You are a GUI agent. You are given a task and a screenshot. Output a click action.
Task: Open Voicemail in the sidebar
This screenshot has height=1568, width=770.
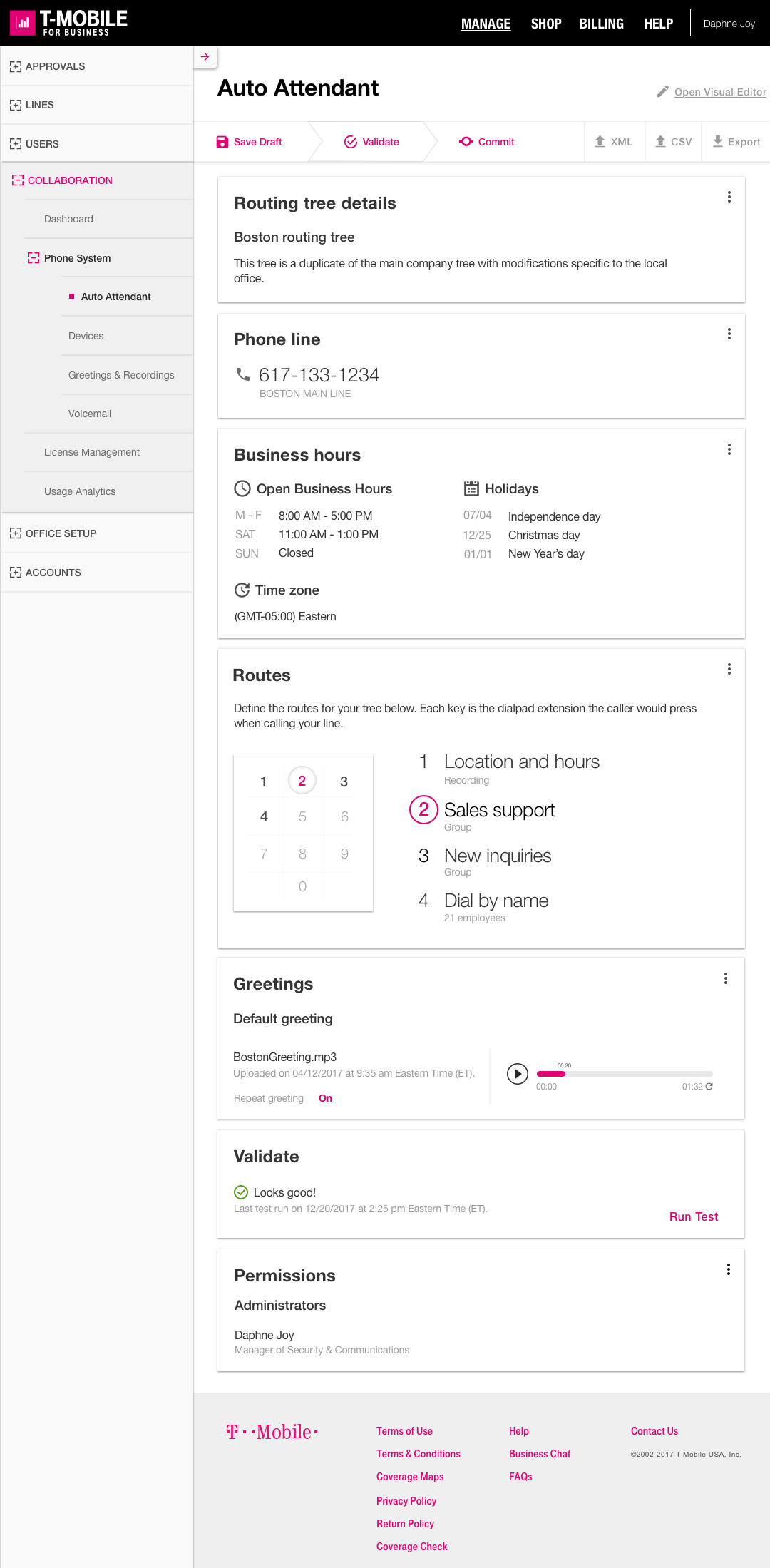pos(90,414)
